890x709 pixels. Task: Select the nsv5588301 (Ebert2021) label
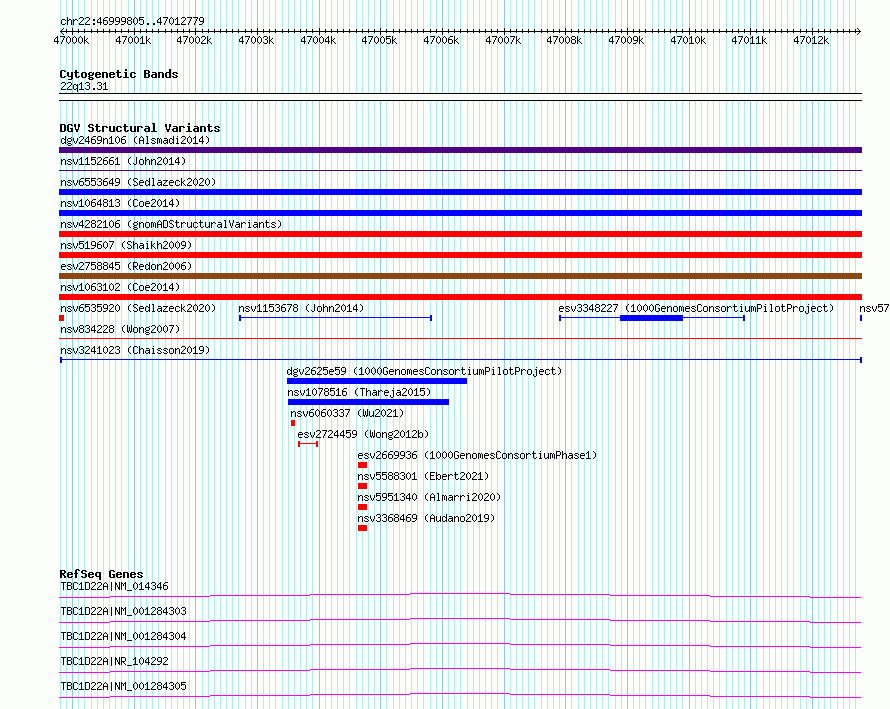pos(423,476)
